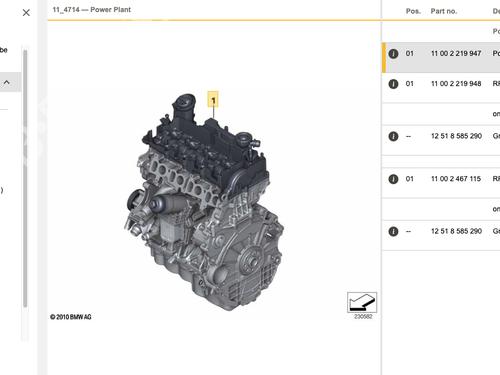Click the Part no. column header
This screenshot has width=500, height=375.
point(444,11)
